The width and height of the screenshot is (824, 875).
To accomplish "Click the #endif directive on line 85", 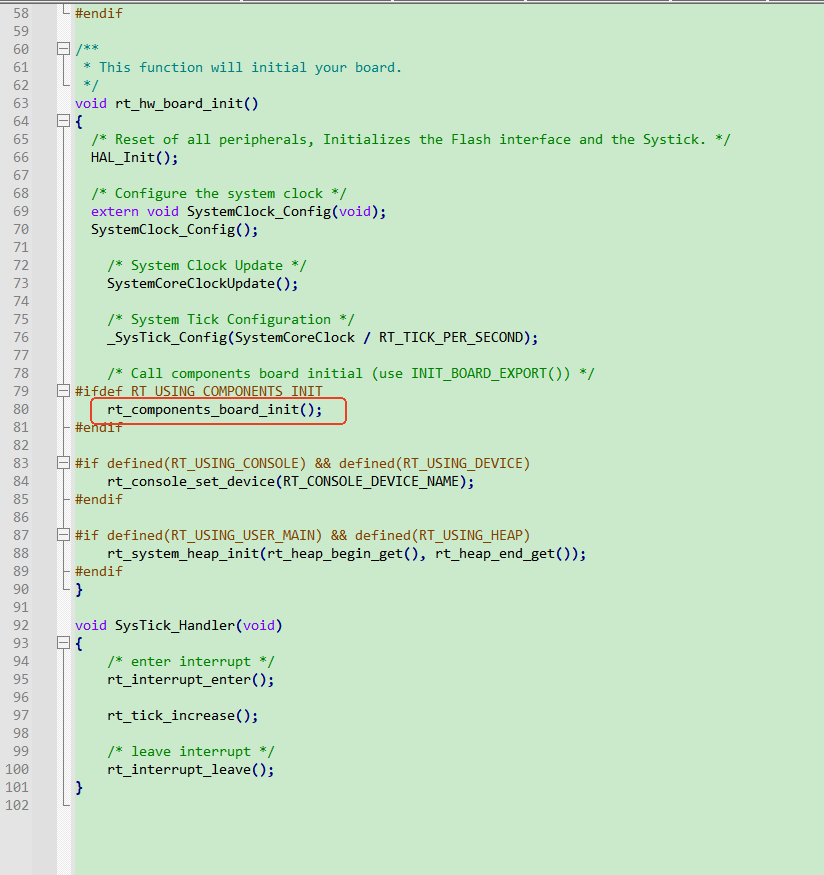I will (x=99, y=499).
